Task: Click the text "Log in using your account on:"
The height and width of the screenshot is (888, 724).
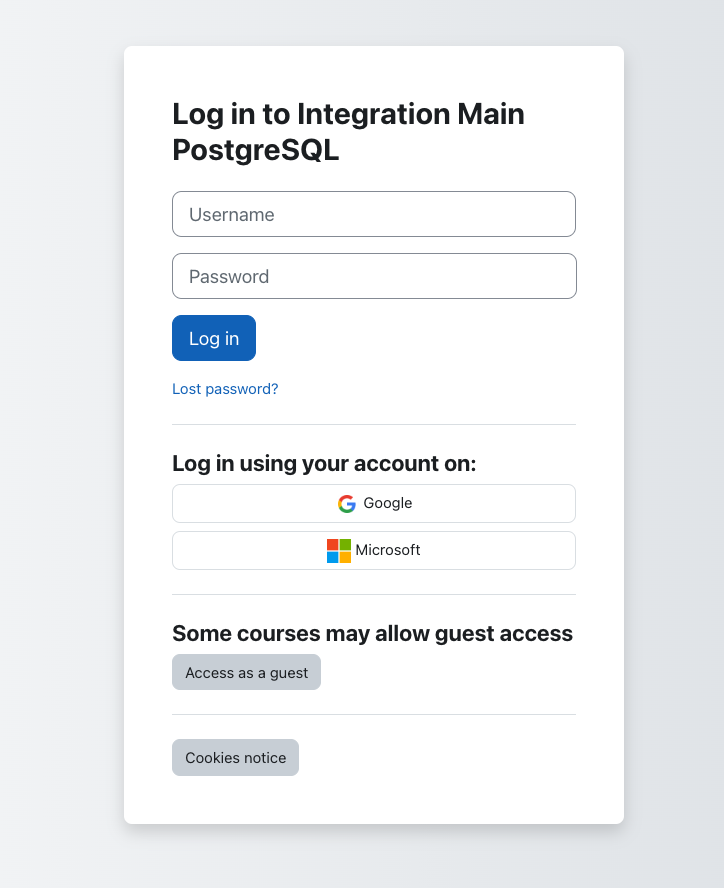Action: point(324,464)
